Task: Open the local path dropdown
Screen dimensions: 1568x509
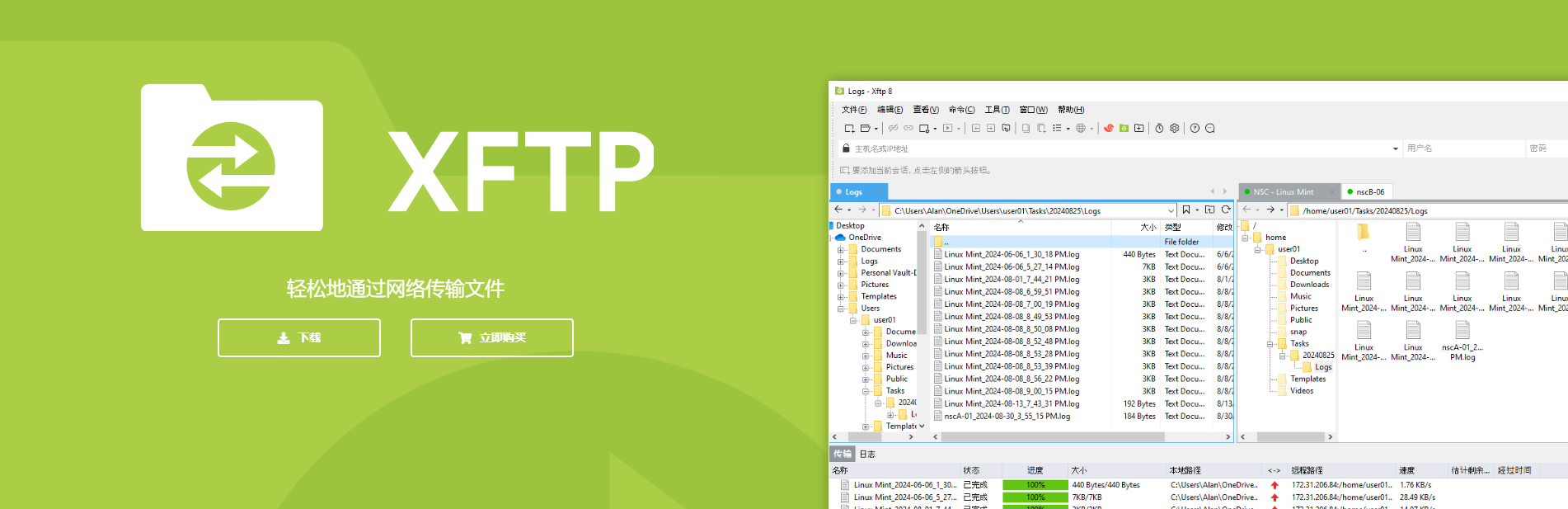Action: pos(1171,210)
